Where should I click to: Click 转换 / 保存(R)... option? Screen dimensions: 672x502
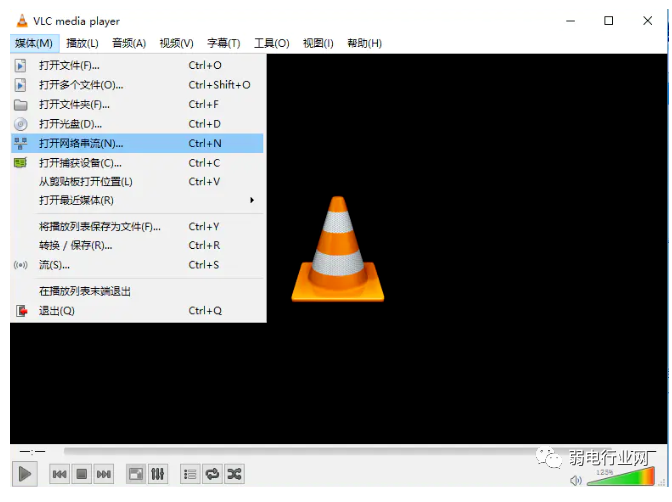pyautogui.click(x=75, y=245)
